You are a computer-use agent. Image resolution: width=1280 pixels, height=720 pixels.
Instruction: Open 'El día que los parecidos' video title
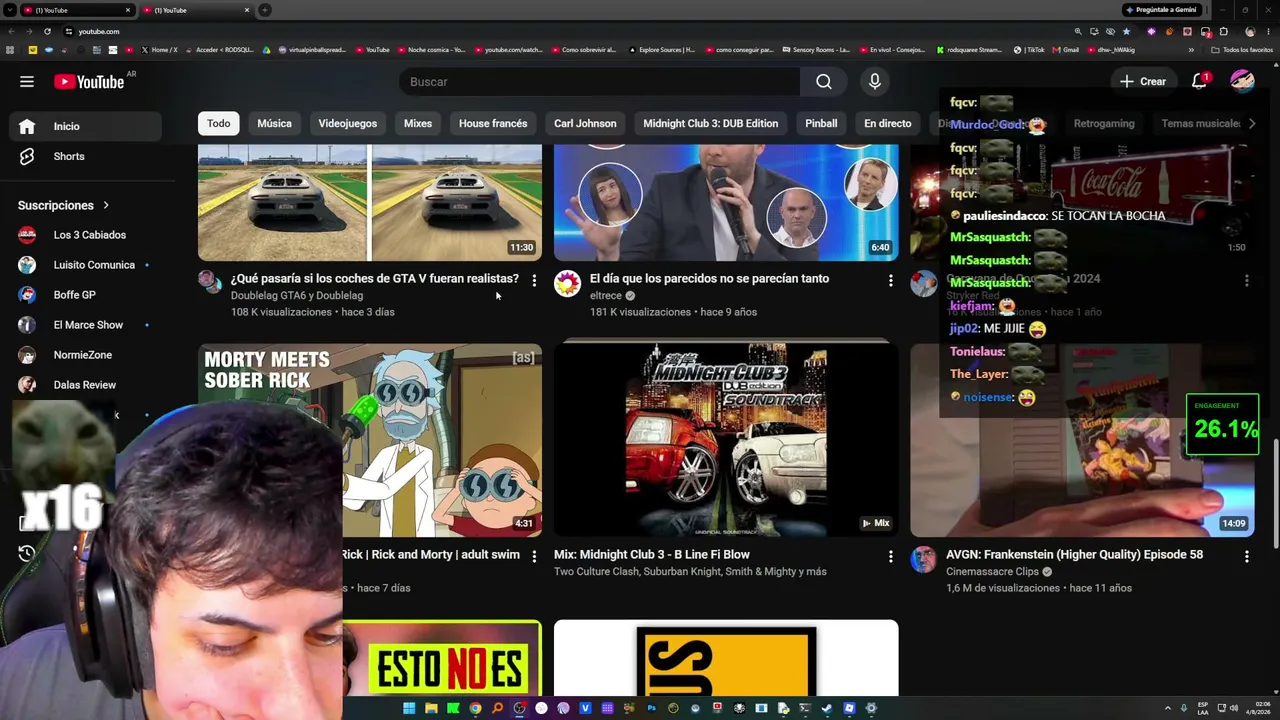click(x=709, y=279)
